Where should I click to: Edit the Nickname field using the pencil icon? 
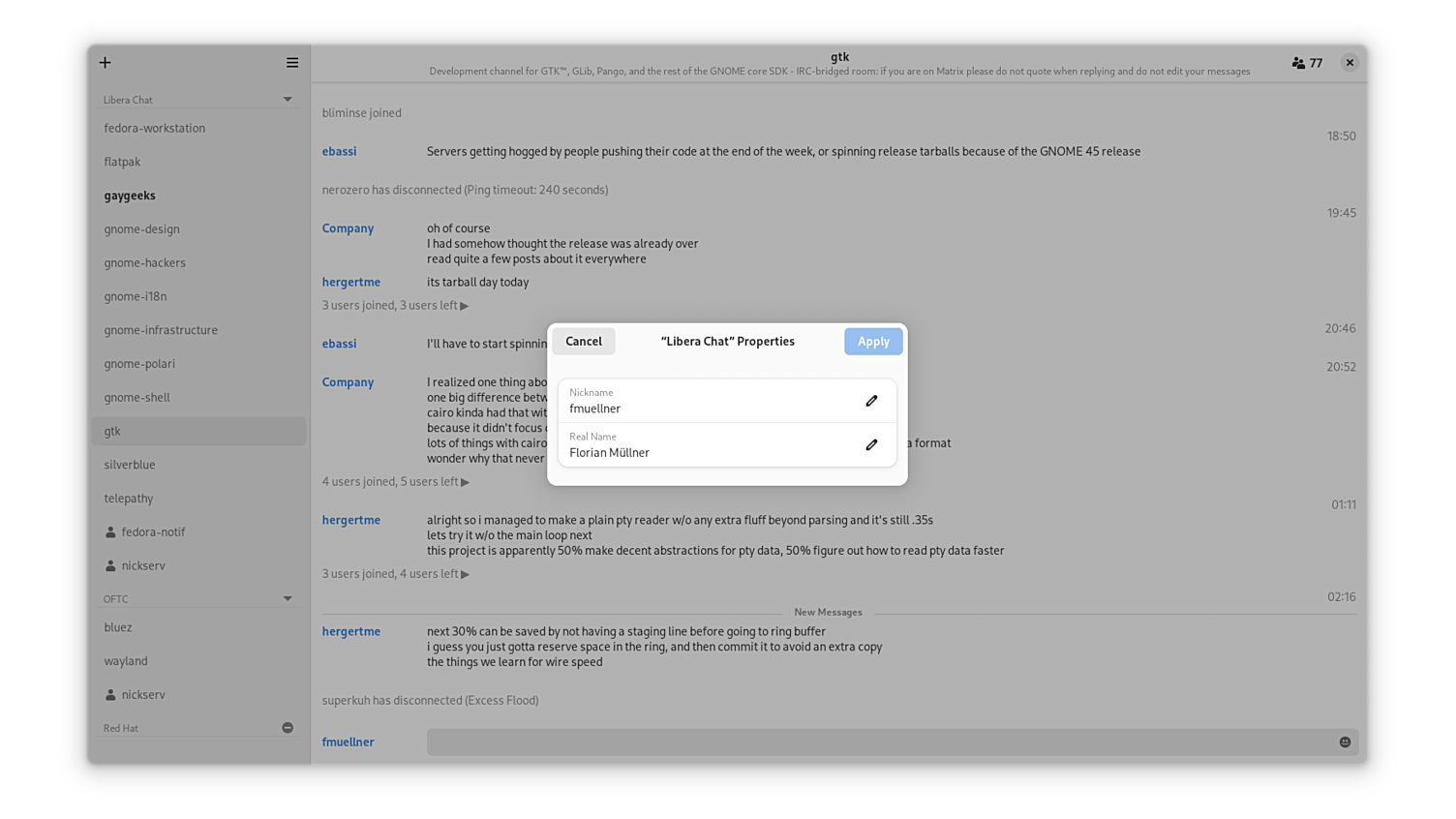tap(871, 401)
